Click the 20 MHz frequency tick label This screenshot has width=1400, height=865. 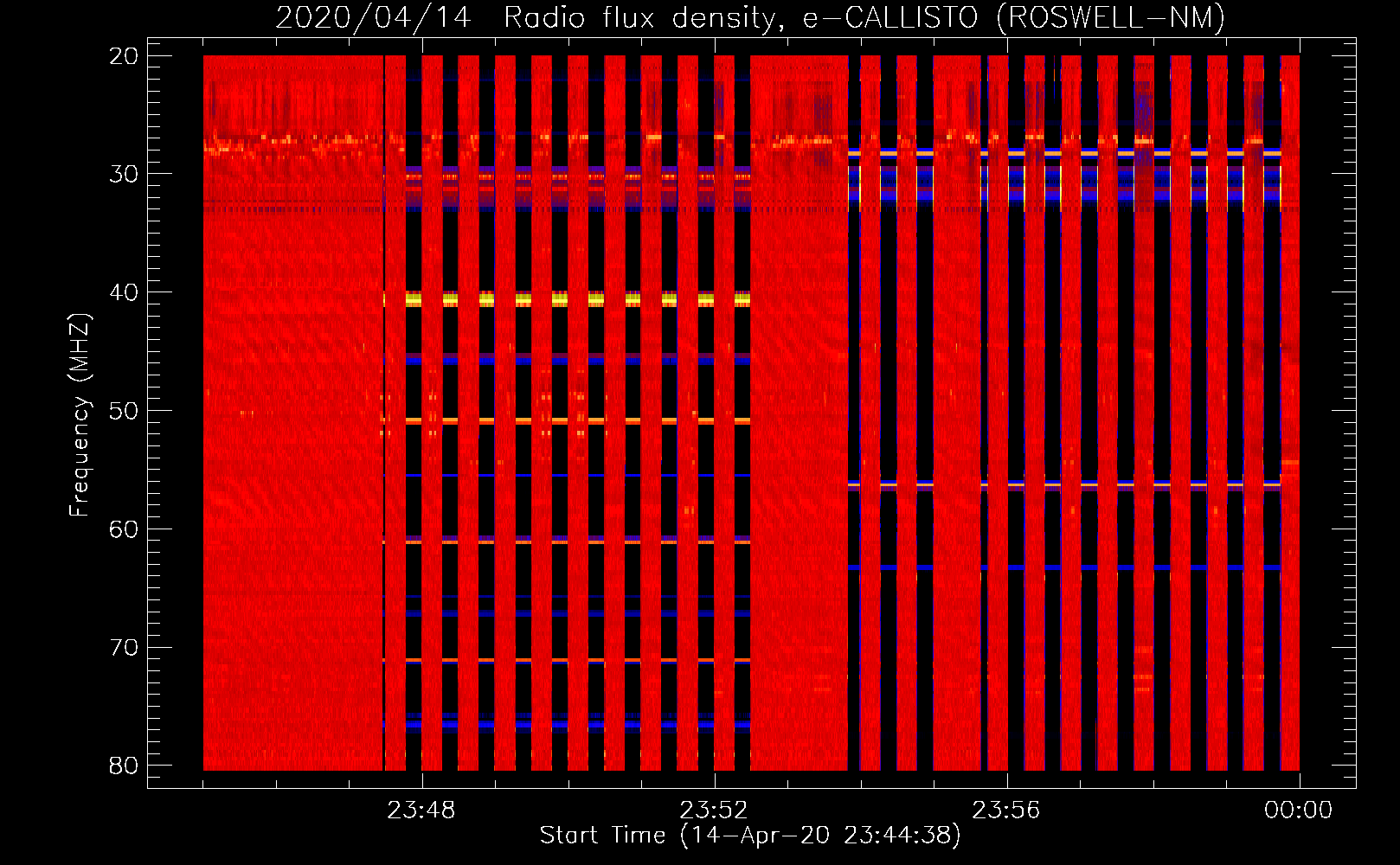click(x=124, y=56)
